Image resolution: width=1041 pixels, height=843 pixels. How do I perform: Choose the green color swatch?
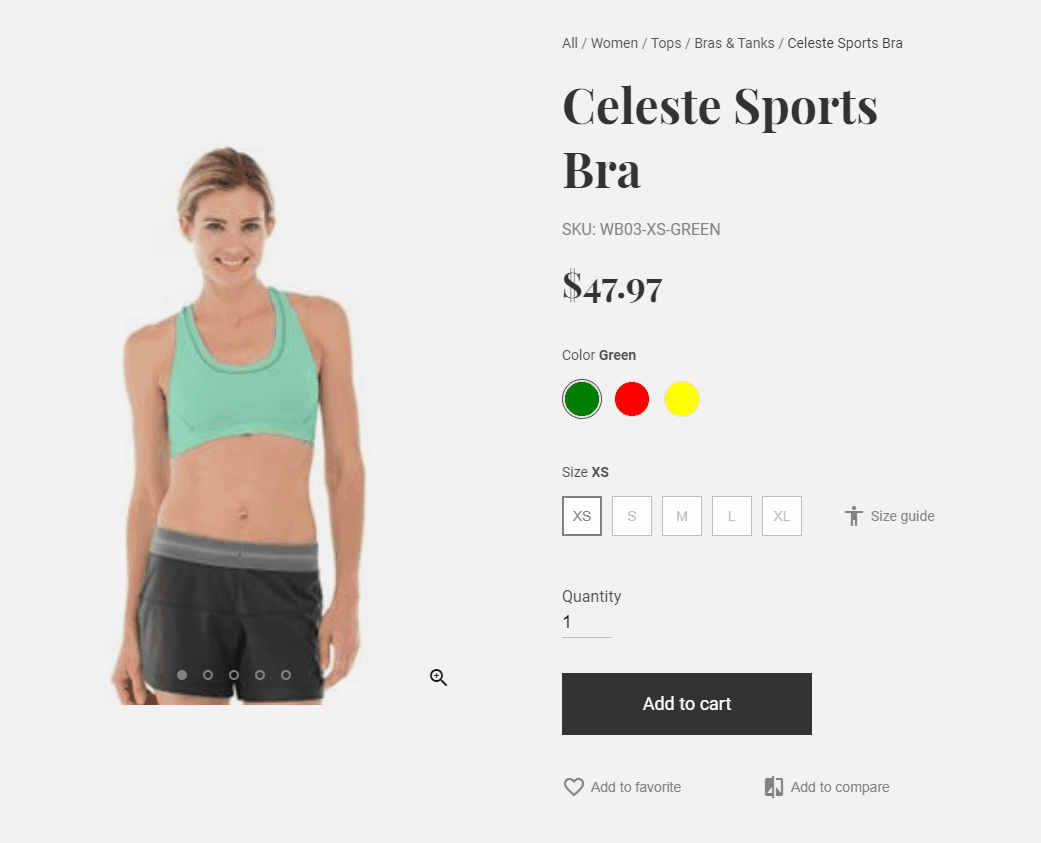point(582,399)
